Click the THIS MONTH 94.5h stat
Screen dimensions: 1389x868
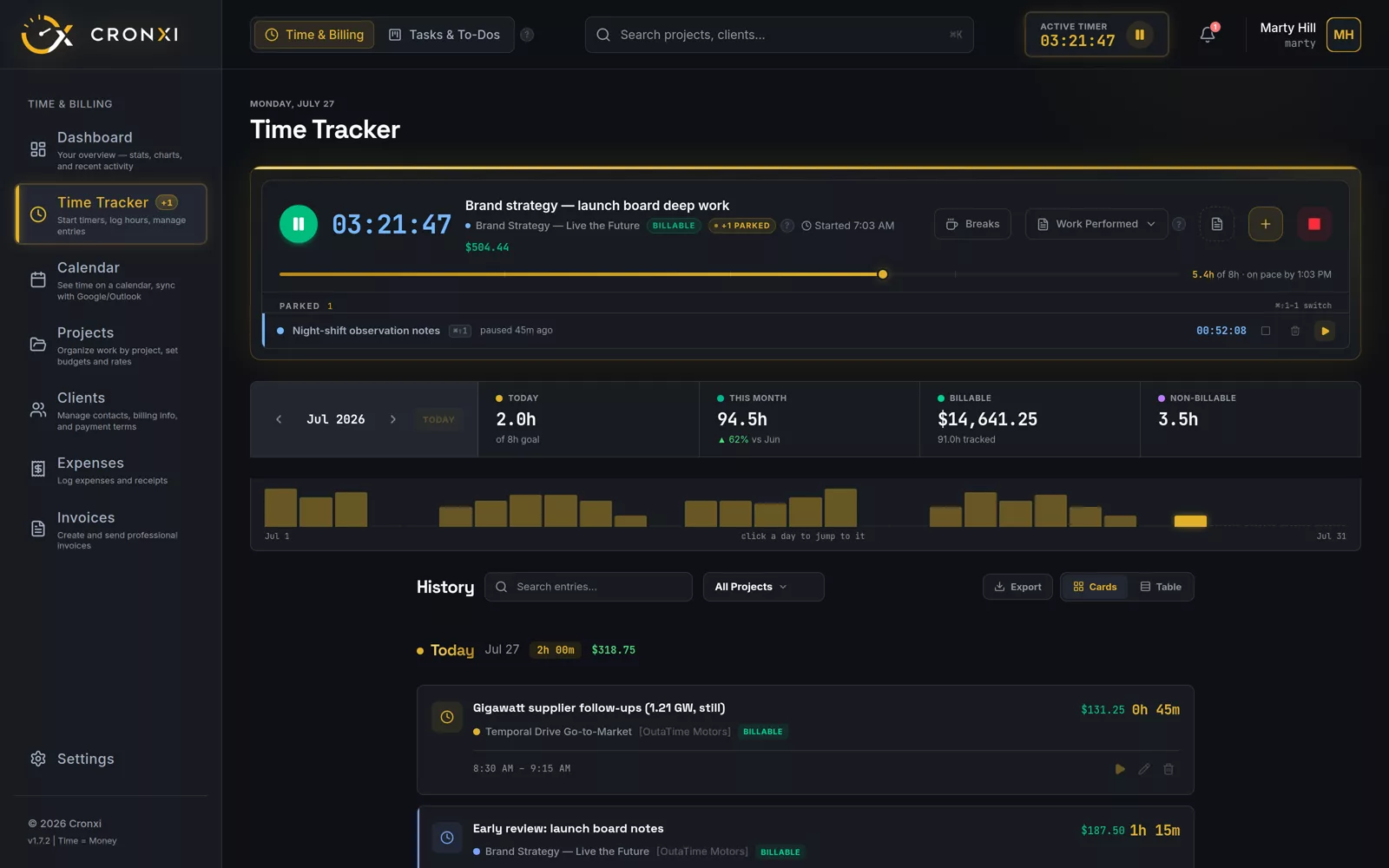coord(809,419)
